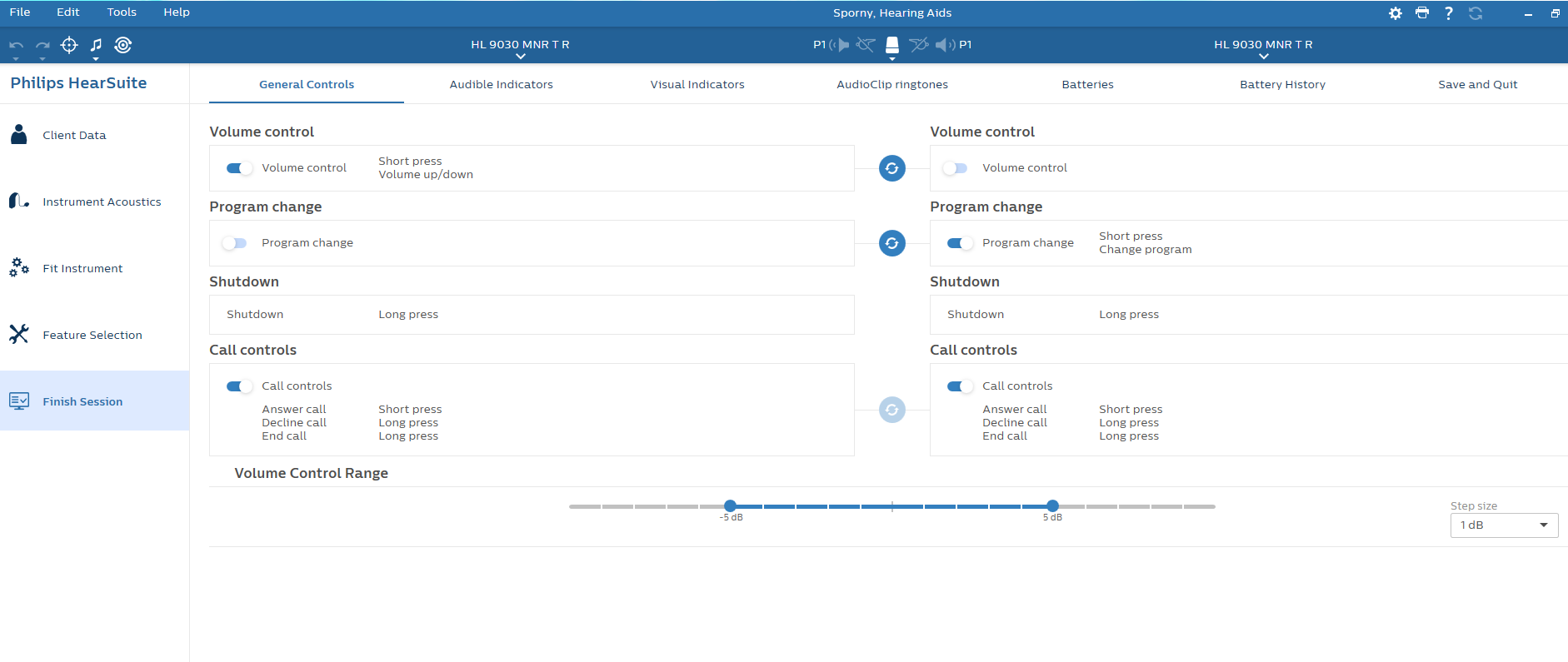Open Feature Selection section

click(95, 335)
